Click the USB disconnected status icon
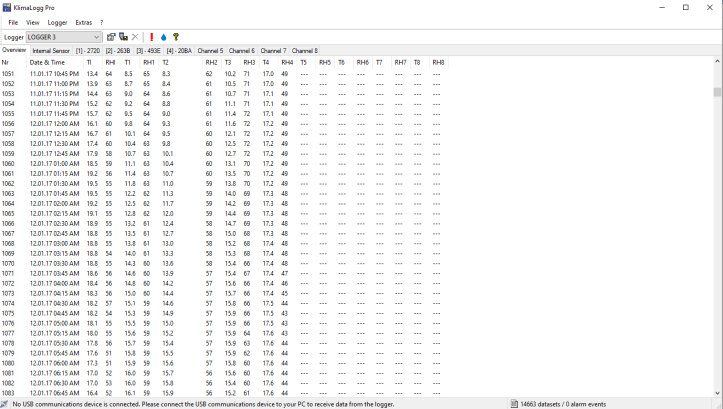The height and width of the screenshot is (409, 723). point(5,404)
